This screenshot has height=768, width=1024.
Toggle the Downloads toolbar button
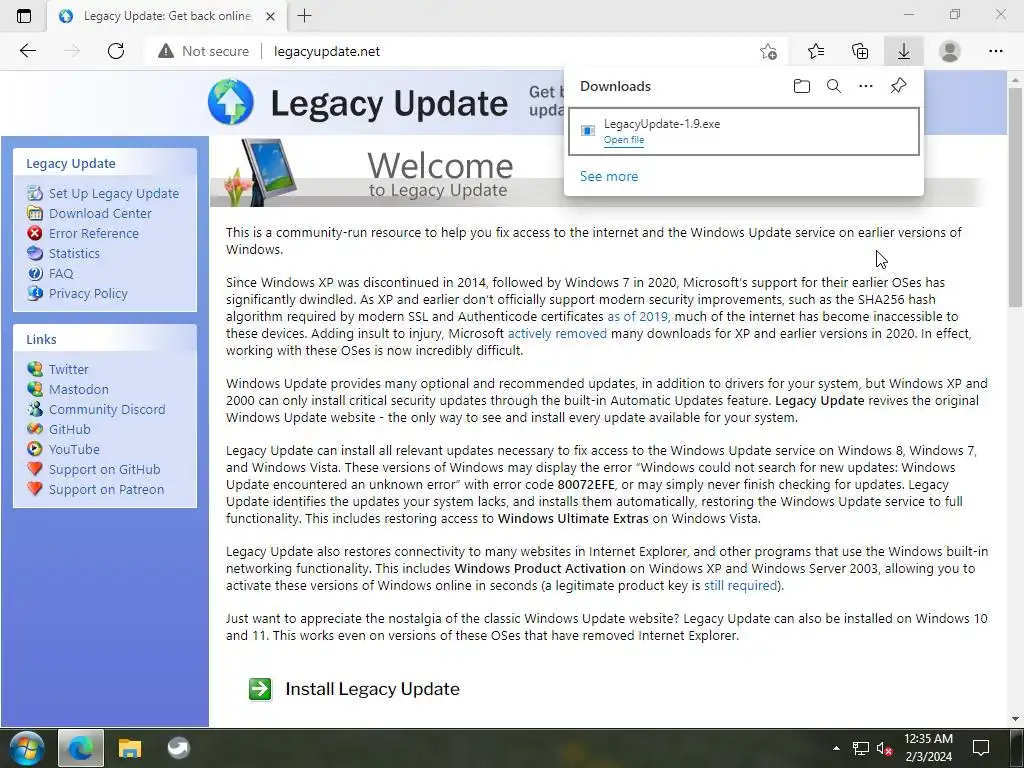[x=904, y=51]
